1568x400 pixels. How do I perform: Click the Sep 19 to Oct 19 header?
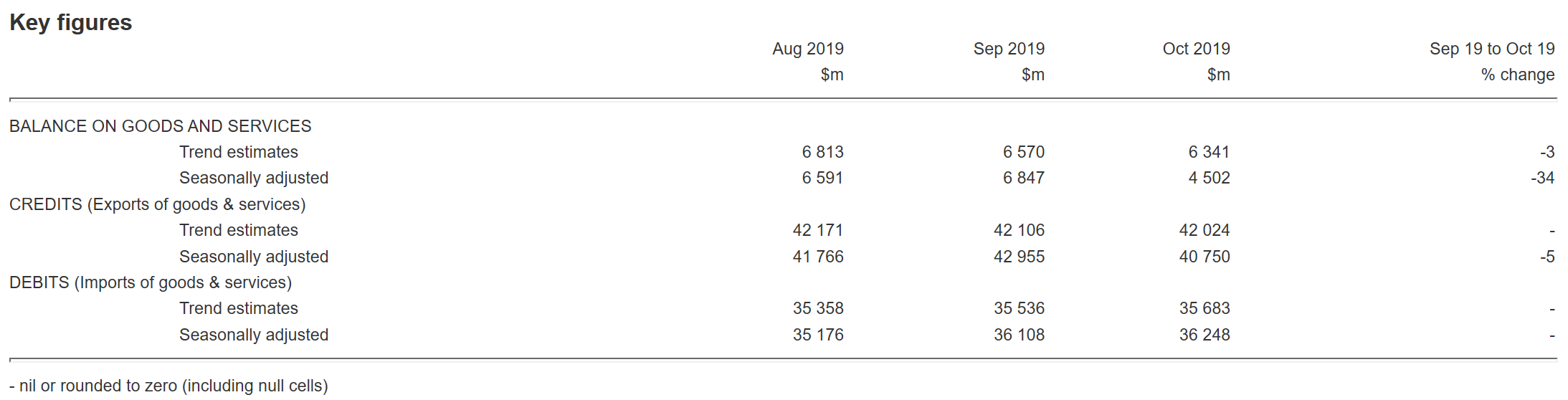coord(1491,49)
